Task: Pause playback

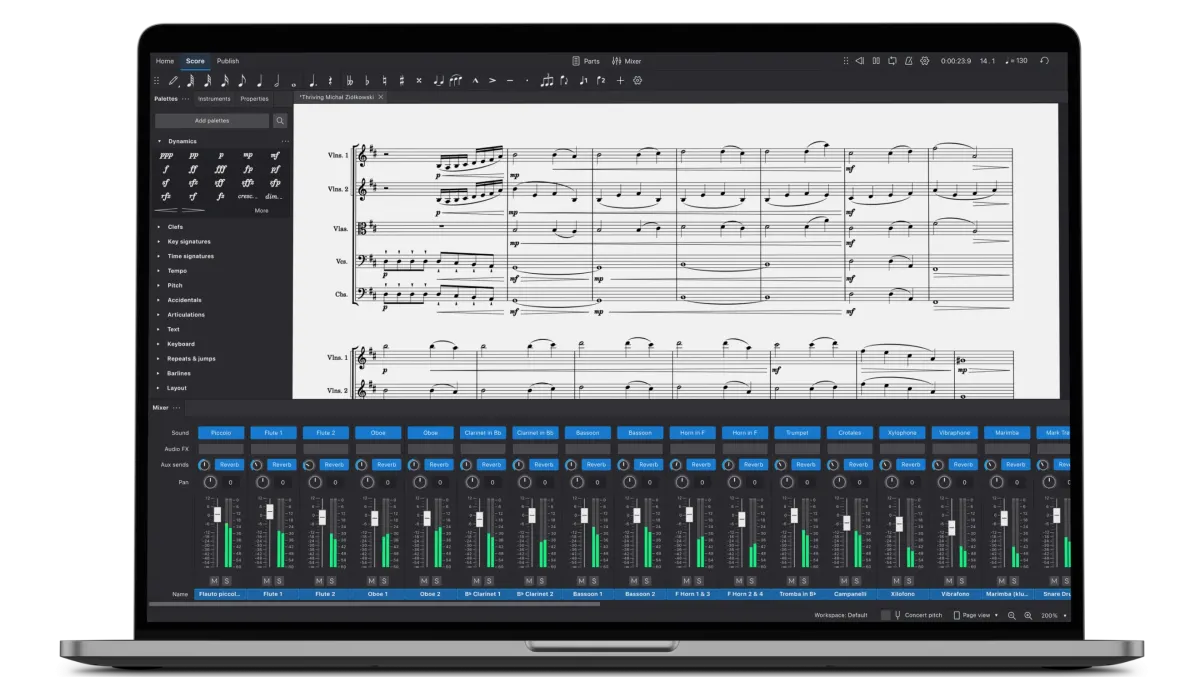Action: coord(876,61)
